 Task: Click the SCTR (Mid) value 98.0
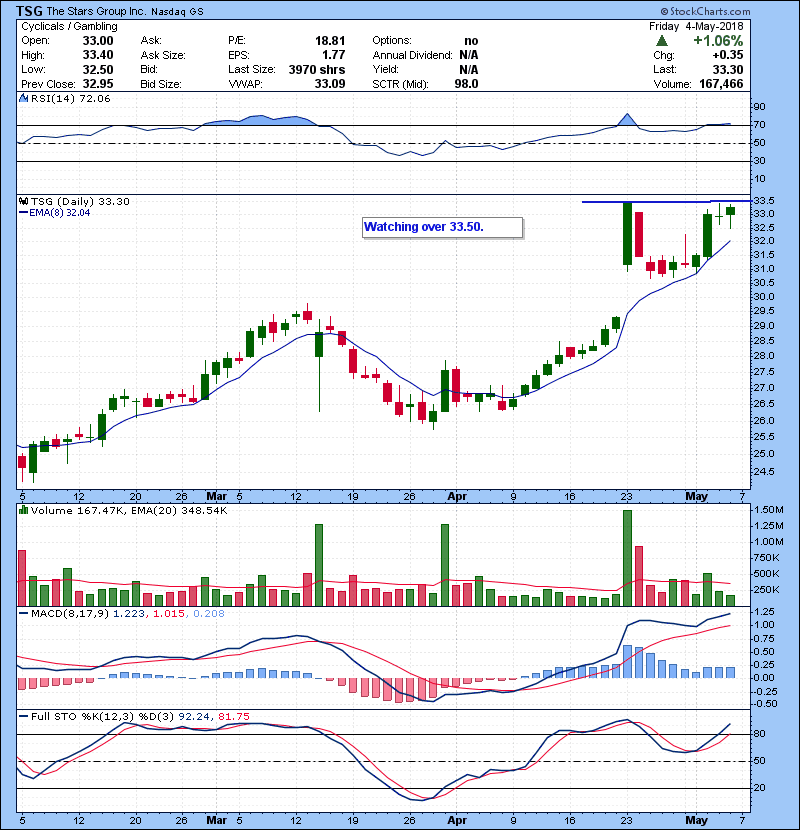(466, 84)
